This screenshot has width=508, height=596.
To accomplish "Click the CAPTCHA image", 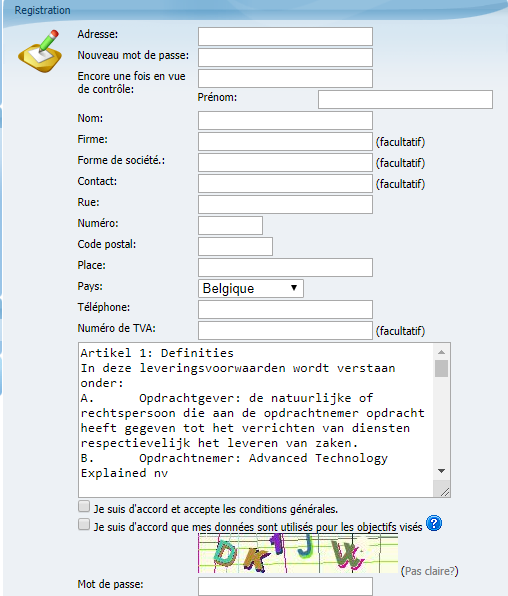I will [x=298, y=553].
